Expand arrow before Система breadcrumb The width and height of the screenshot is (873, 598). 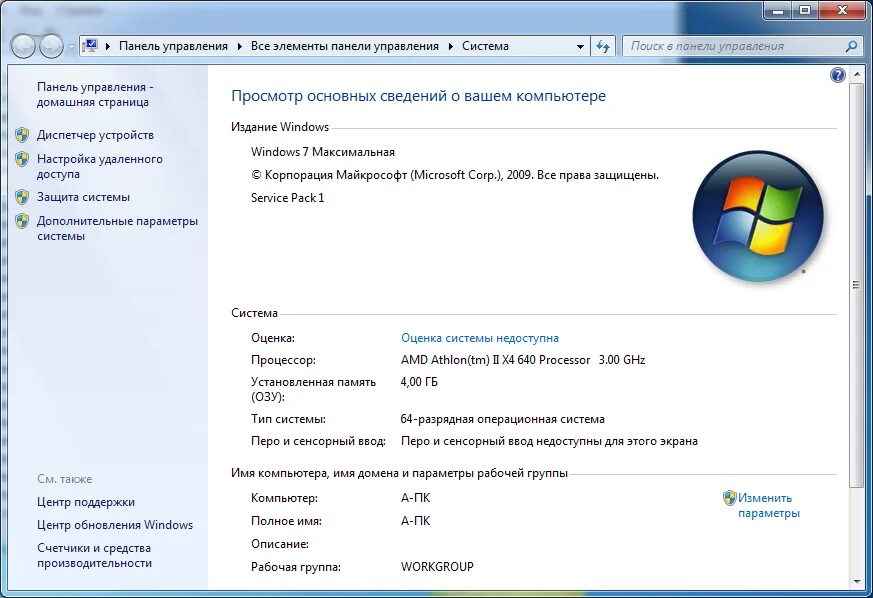pyautogui.click(x=451, y=46)
